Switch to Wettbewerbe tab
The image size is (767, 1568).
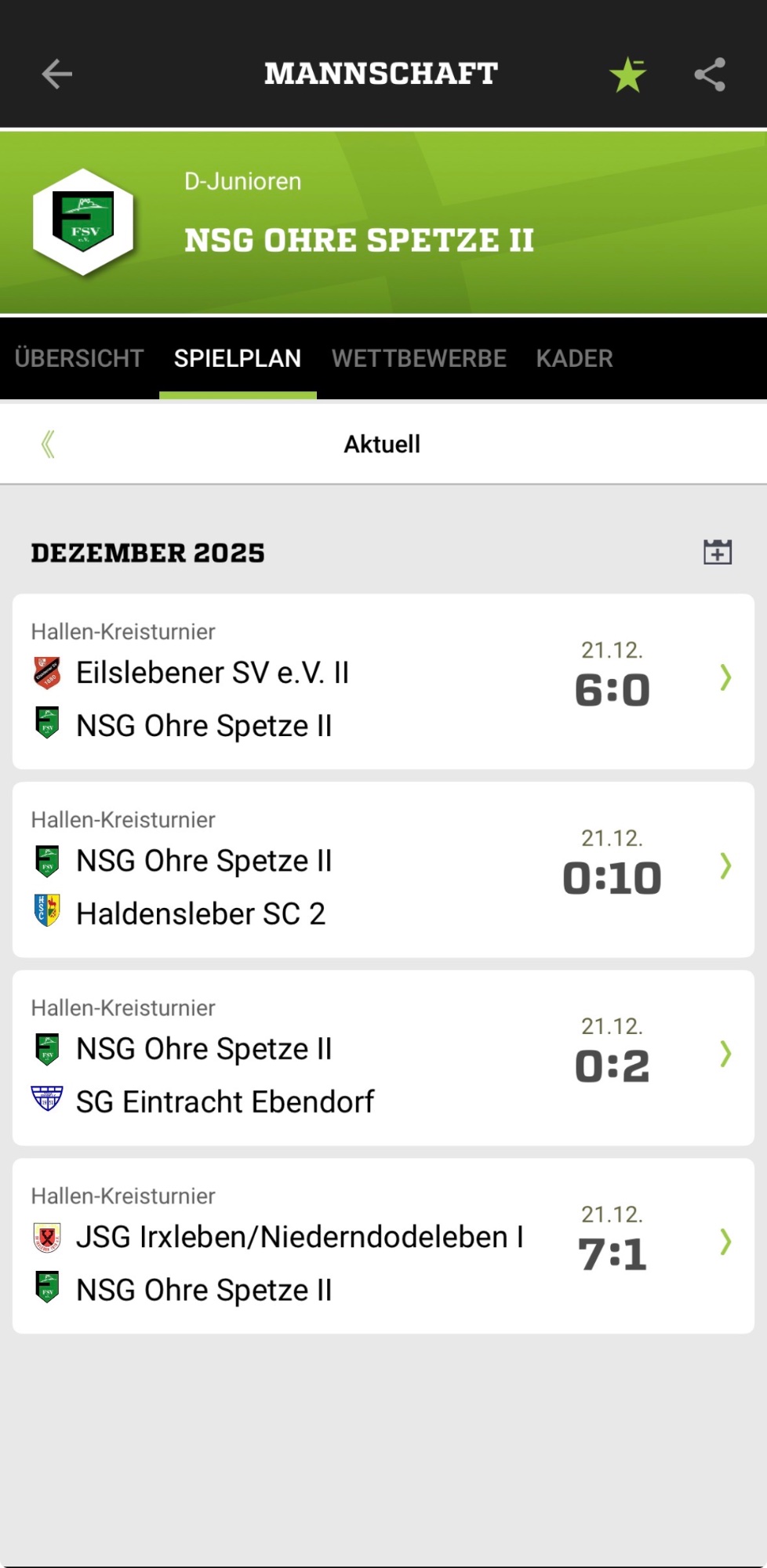coord(419,358)
